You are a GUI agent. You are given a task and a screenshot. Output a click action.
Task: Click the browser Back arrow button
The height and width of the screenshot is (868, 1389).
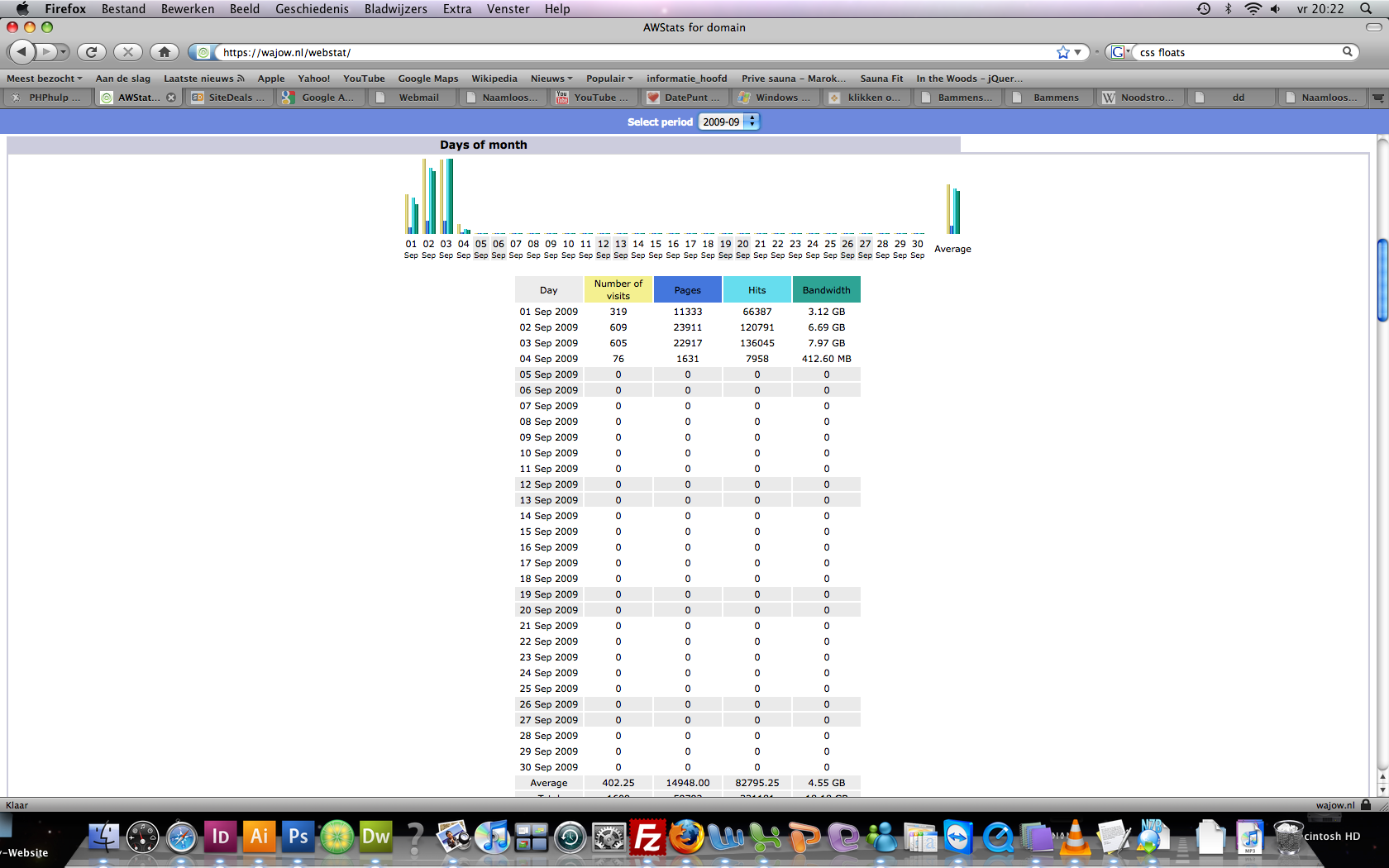point(21,51)
